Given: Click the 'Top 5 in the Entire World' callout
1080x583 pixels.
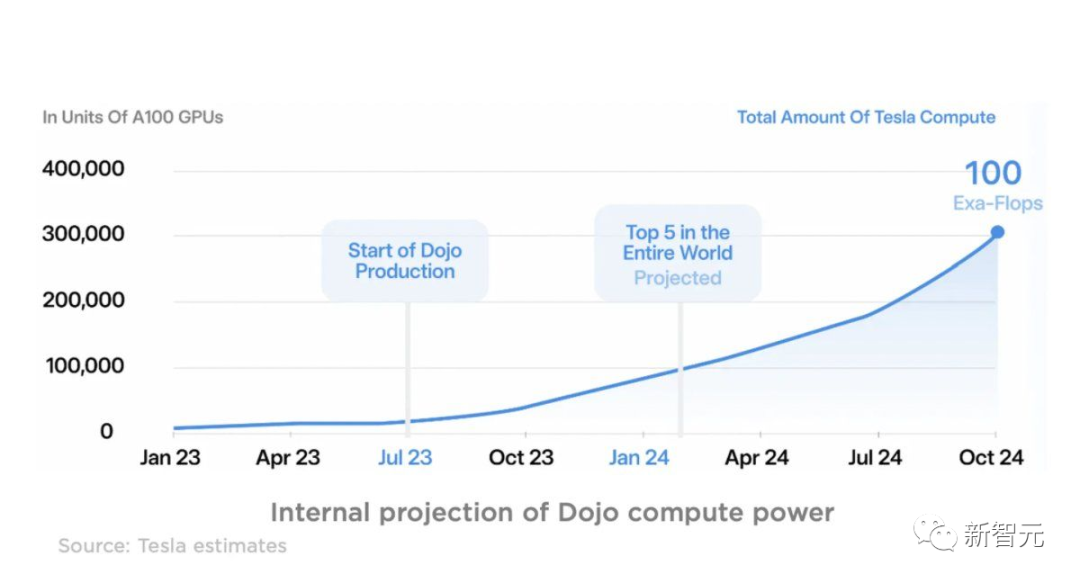Looking at the screenshot, I should [x=678, y=253].
